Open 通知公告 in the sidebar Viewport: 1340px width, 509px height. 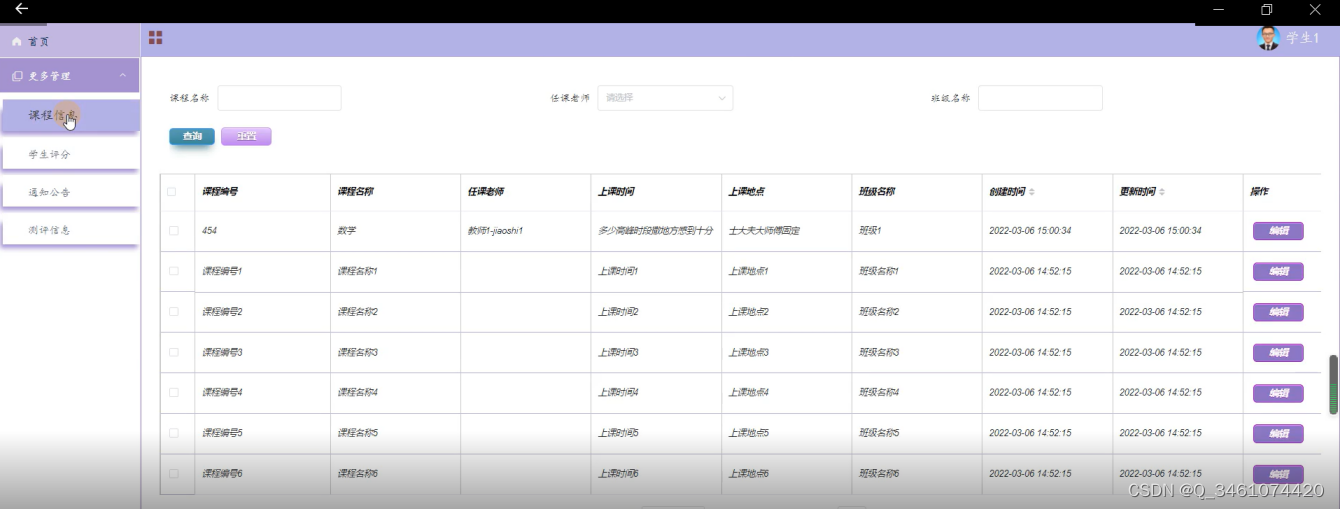pyautogui.click(x=68, y=192)
